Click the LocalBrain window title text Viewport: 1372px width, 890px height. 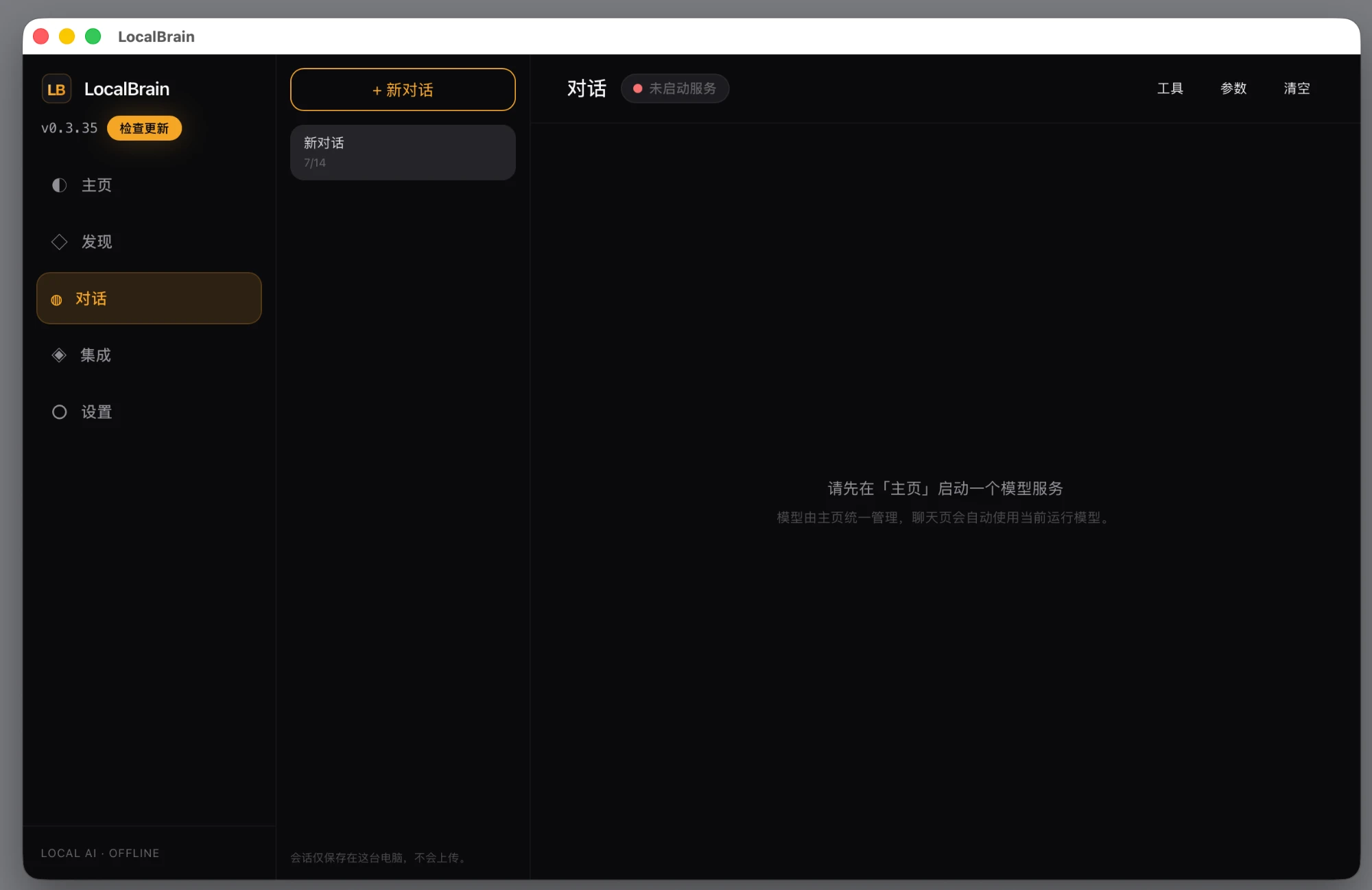click(156, 36)
